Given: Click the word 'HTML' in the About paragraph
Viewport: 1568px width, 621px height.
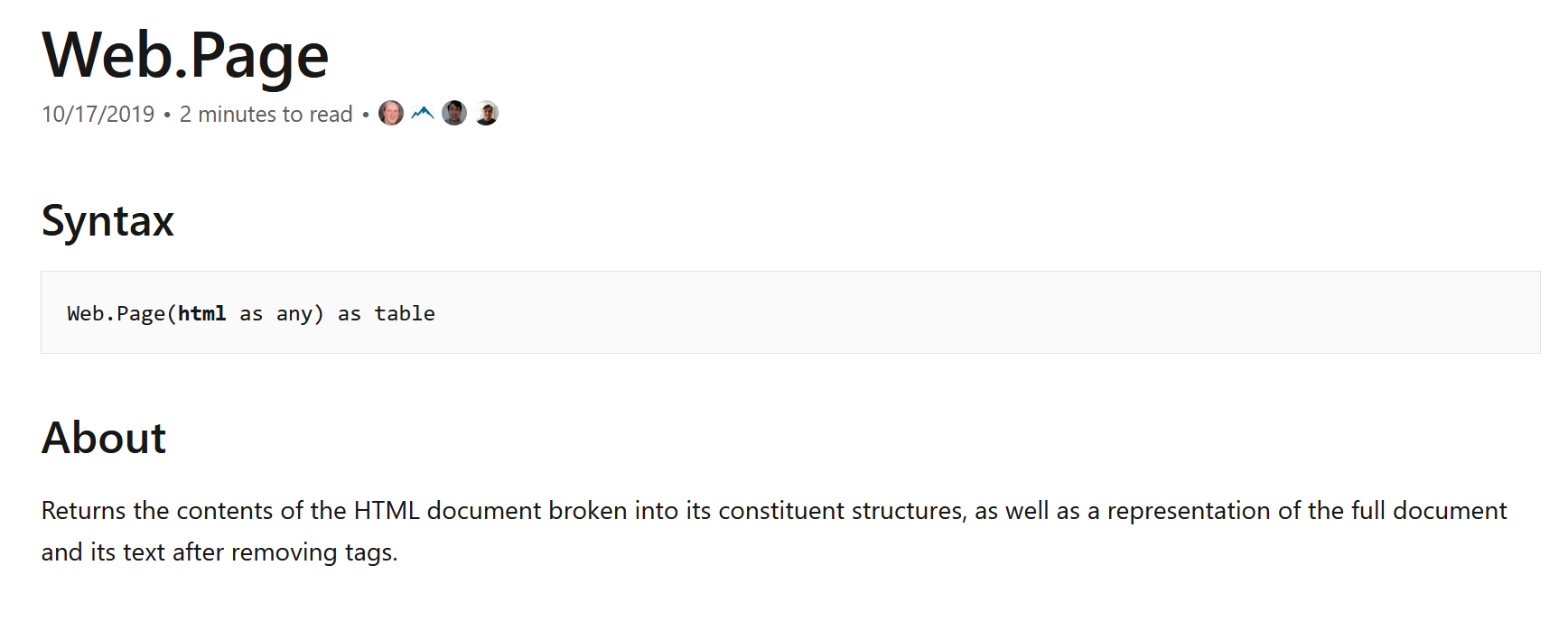Looking at the screenshot, I should pos(387,511).
